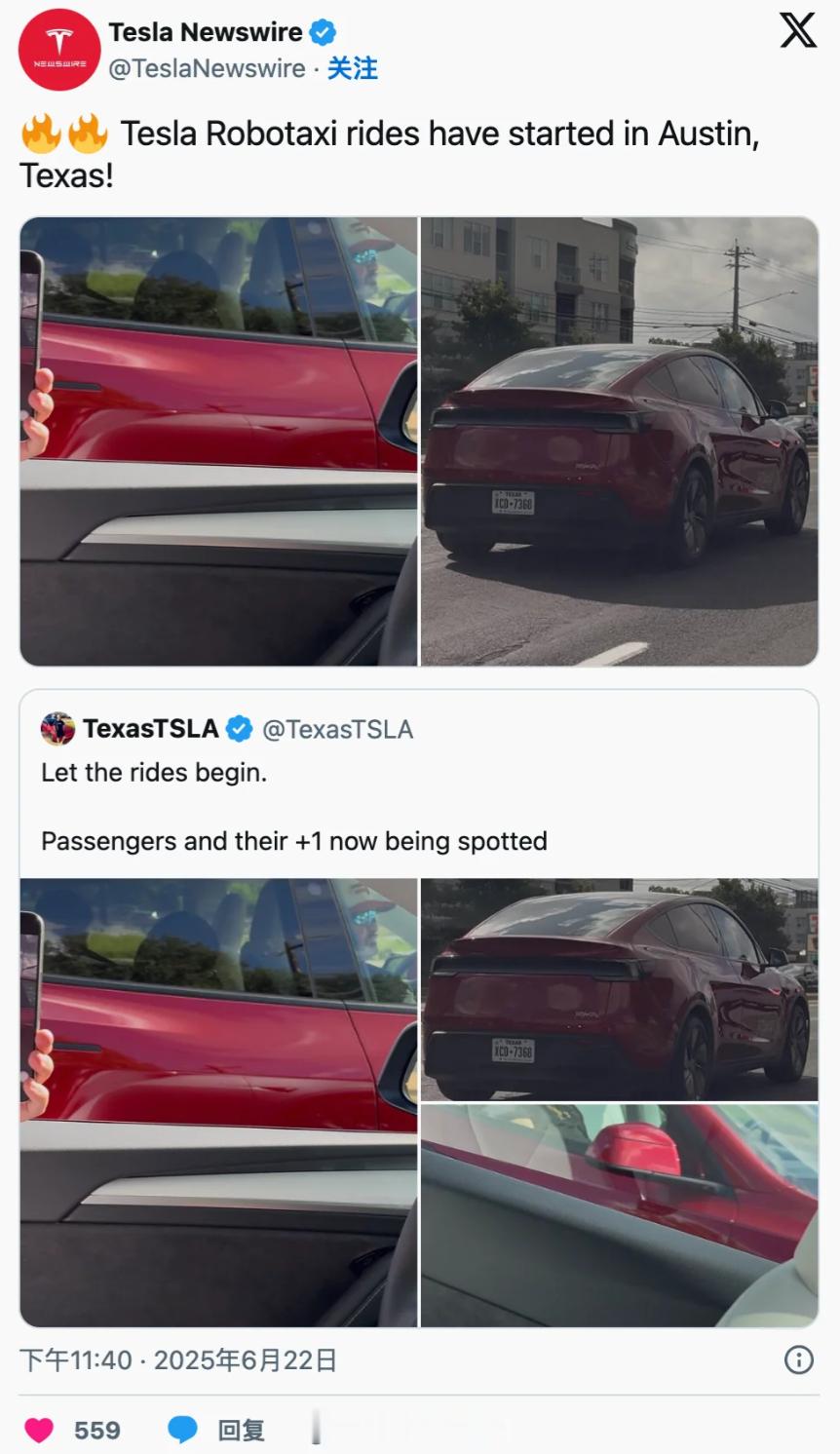Open the X logo icon
Screen dimensions: 840x1454
pyautogui.click(x=798, y=30)
